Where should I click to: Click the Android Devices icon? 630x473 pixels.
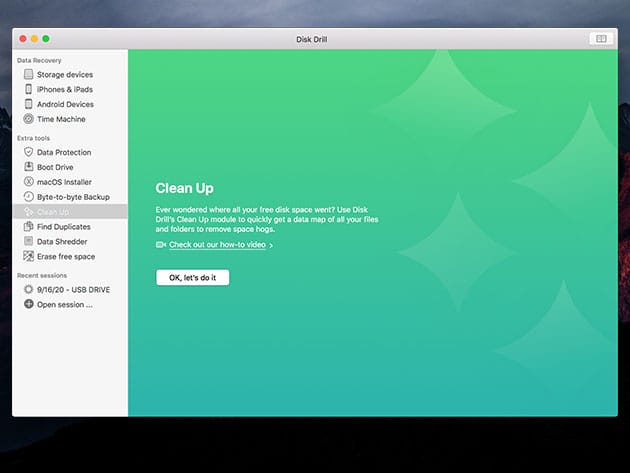(x=28, y=104)
